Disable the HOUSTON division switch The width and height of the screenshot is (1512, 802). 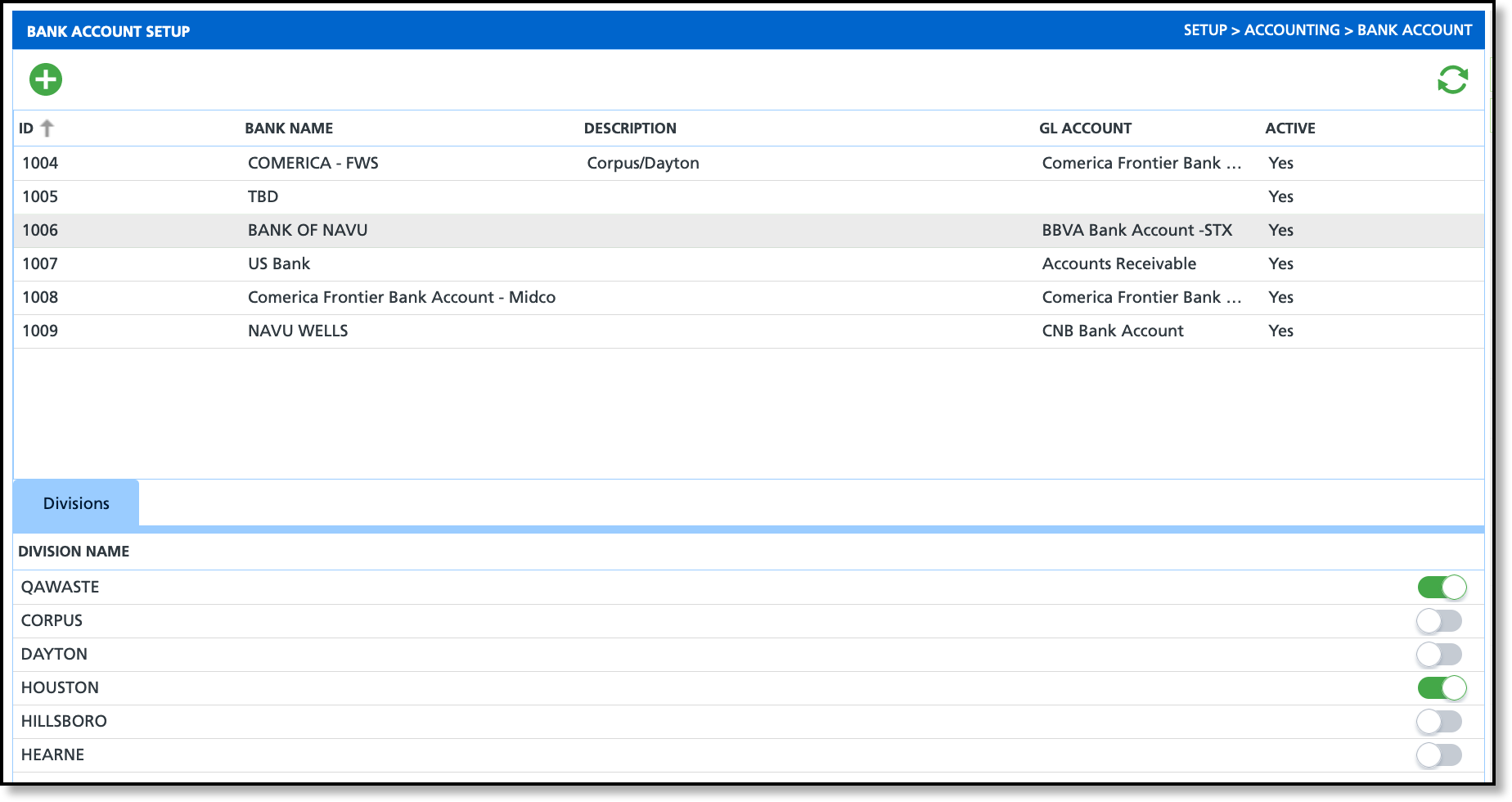pyautogui.click(x=1442, y=687)
